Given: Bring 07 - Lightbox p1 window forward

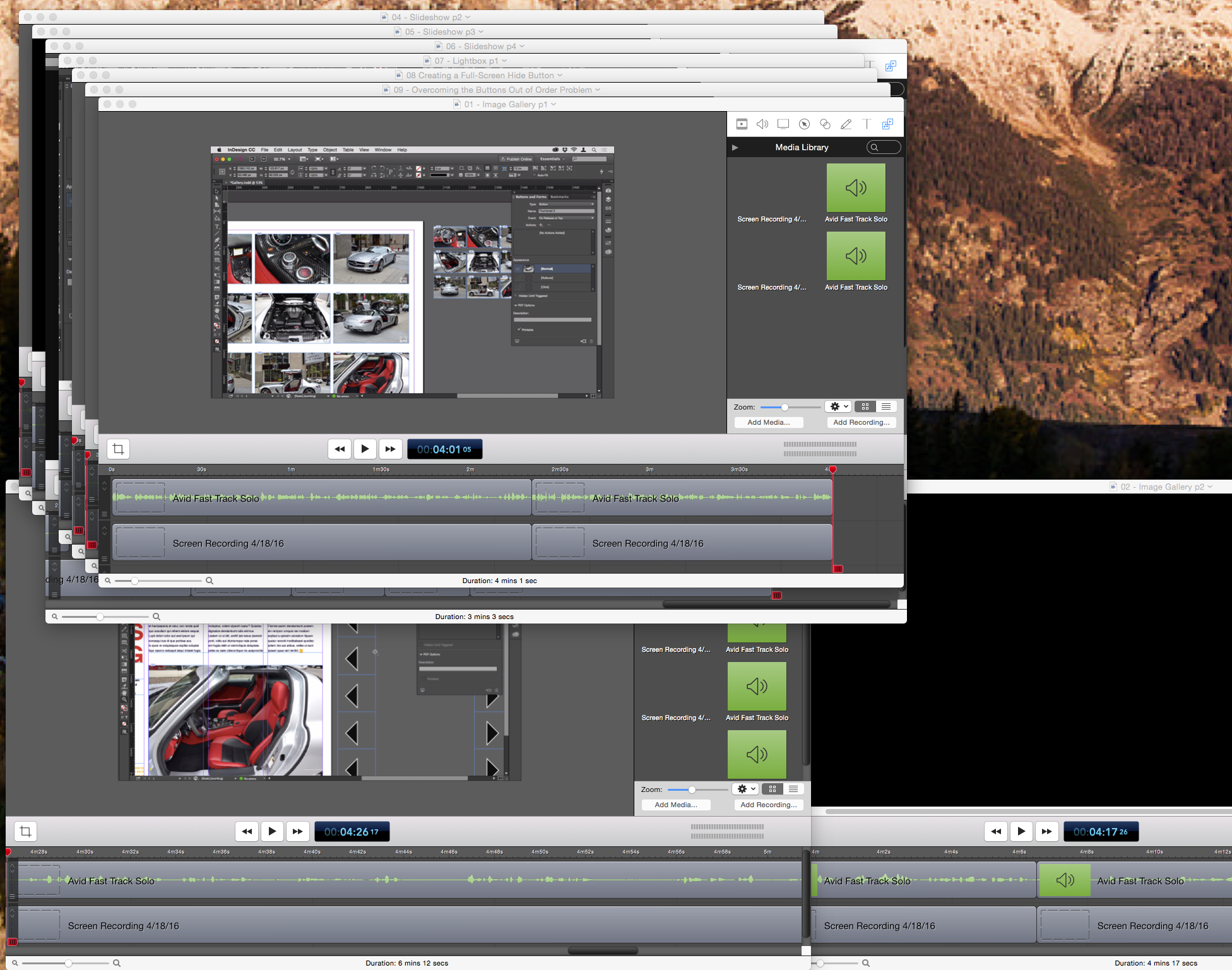Looking at the screenshot, I should [x=461, y=61].
